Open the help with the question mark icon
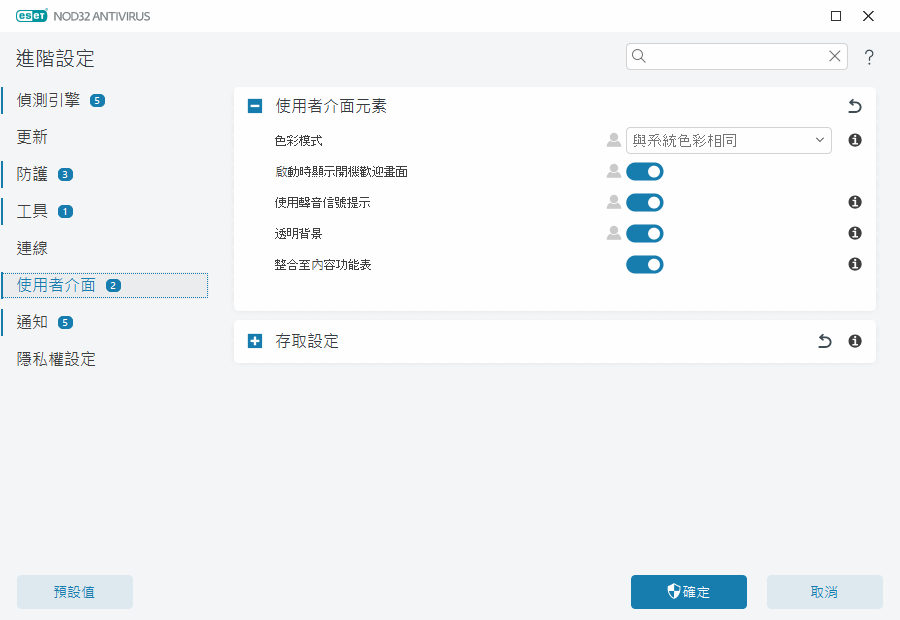This screenshot has height=620, width=900. point(868,57)
